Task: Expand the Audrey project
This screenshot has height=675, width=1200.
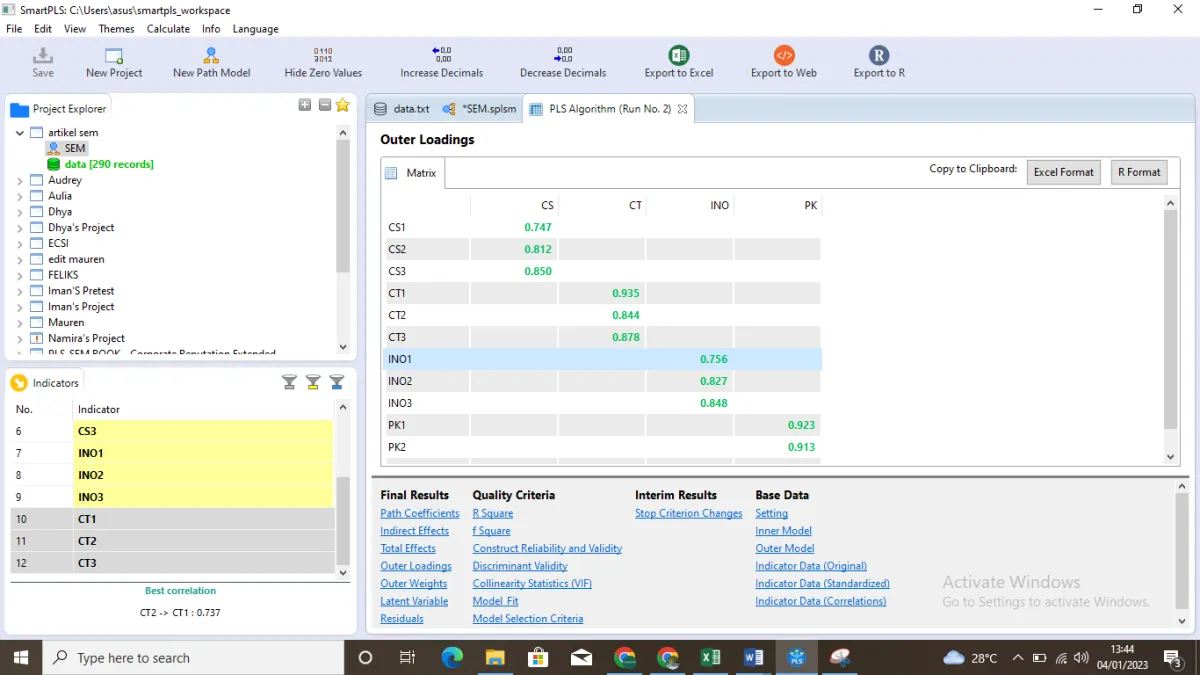Action: [20, 180]
